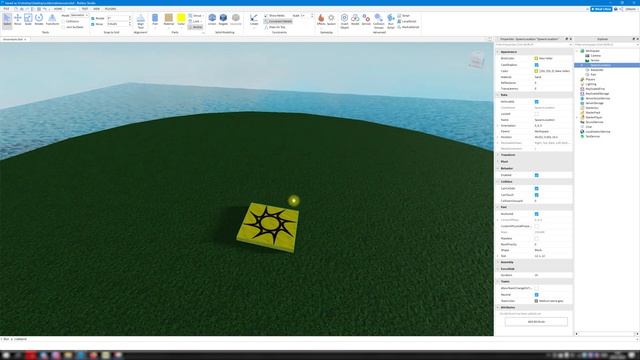Insert a Service

[x=366, y=20]
